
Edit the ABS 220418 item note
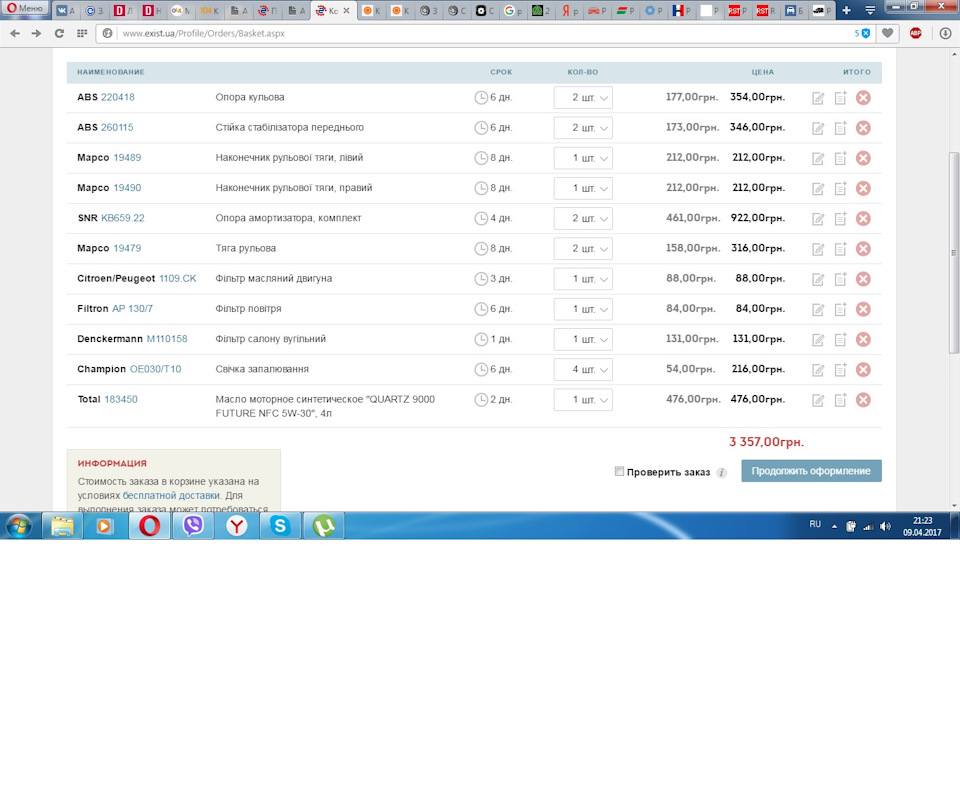click(818, 98)
